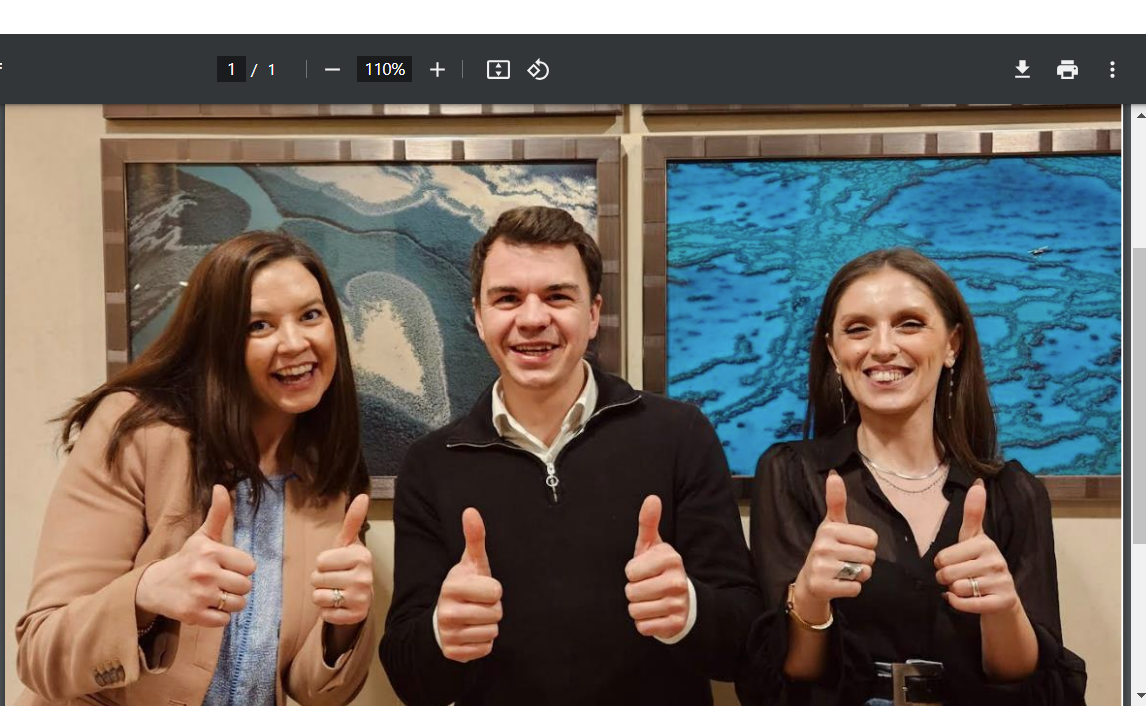The width and height of the screenshot is (1146, 706).
Task: Click the vertical scrollbar thumb
Action: tap(1139, 395)
